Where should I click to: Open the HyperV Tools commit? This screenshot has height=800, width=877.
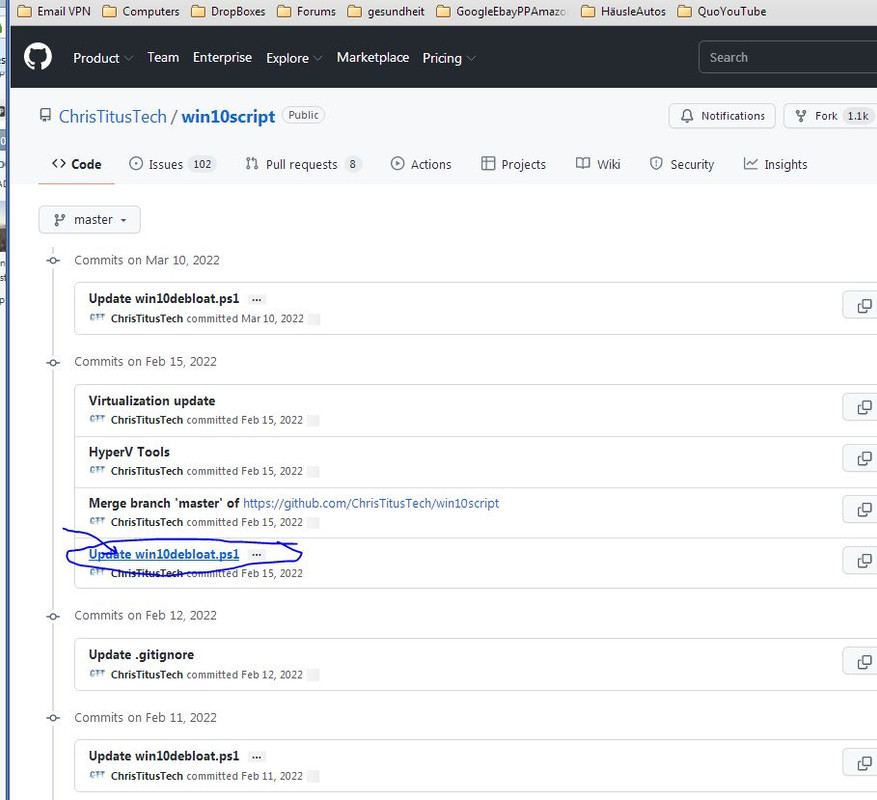129,452
